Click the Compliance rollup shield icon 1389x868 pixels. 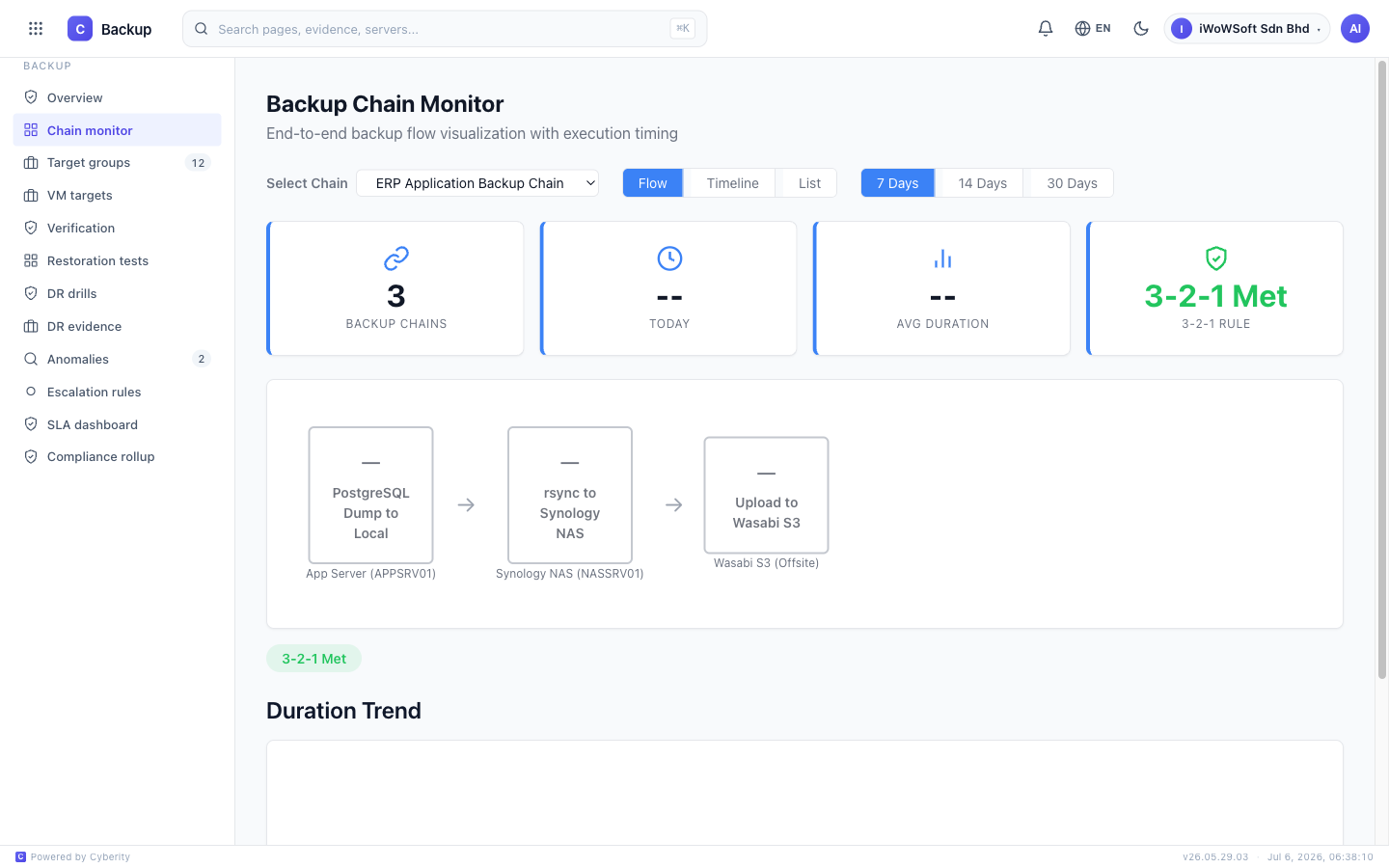(31, 457)
